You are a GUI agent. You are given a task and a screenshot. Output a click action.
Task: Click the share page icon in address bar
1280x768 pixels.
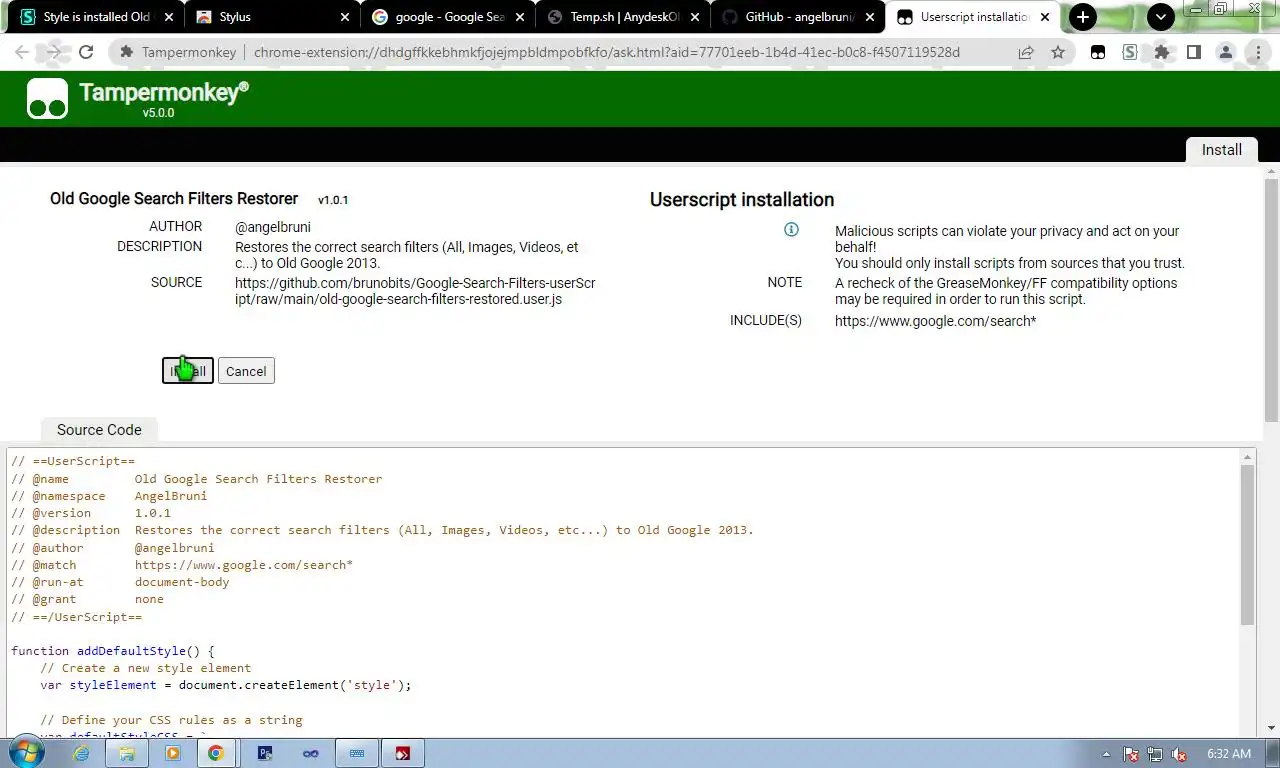tap(1026, 53)
